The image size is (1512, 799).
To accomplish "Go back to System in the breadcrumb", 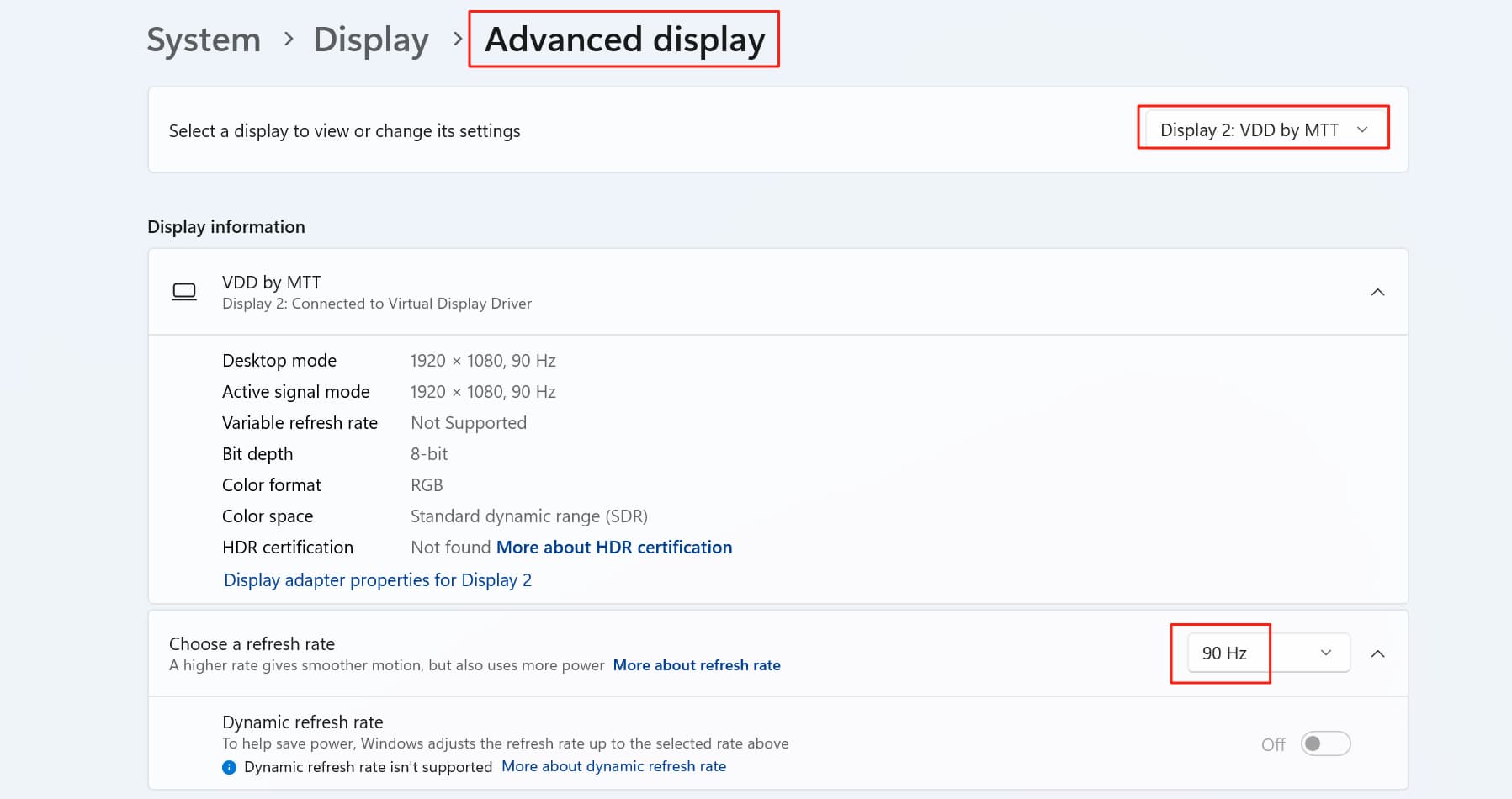I will [204, 40].
